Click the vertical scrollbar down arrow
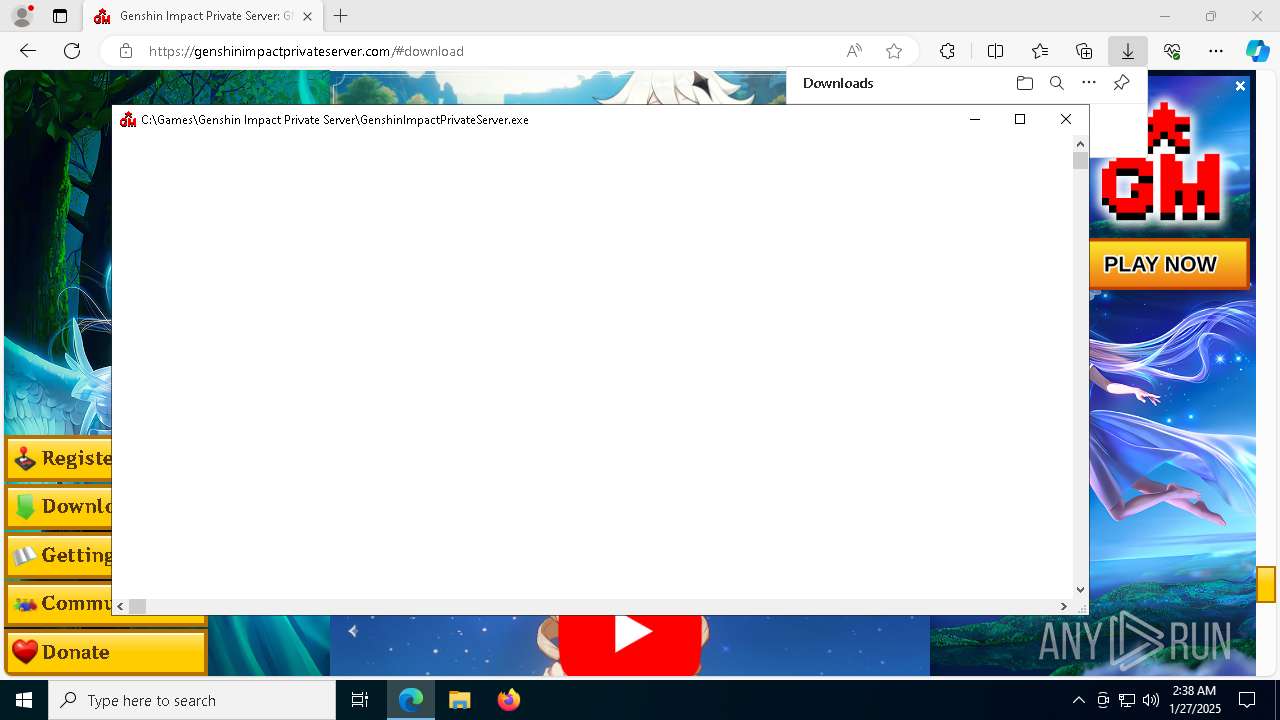Image resolution: width=1280 pixels, height=720 pixels. coord(1080,590)
